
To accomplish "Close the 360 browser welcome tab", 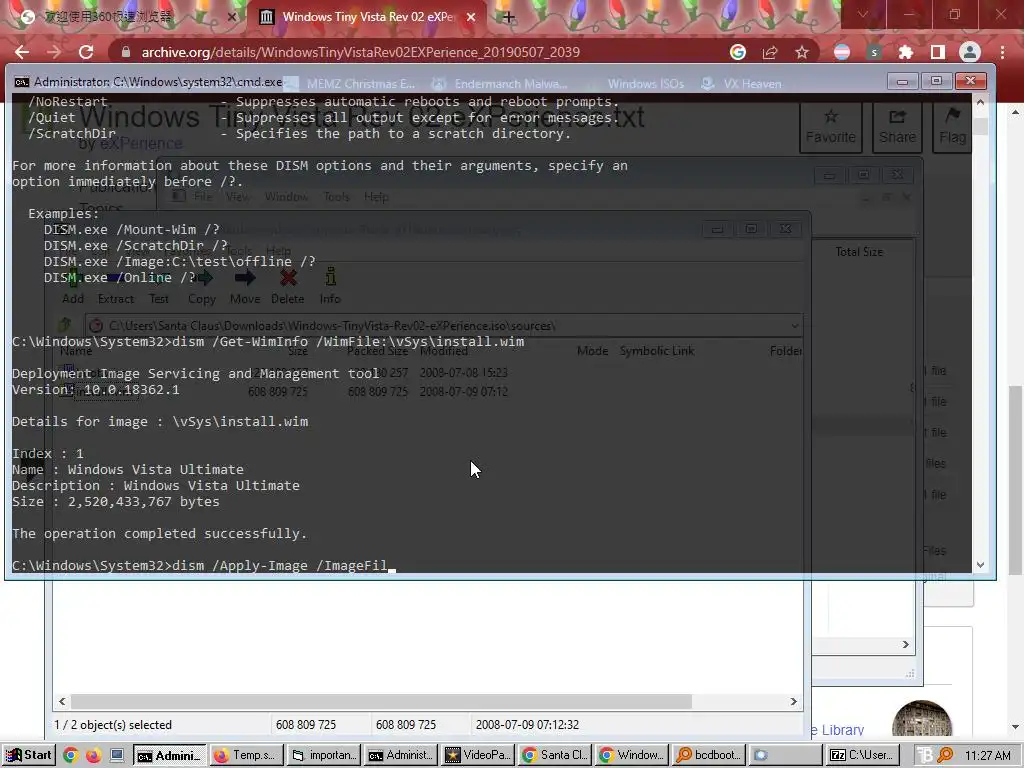I will click(x=231, y=17).
